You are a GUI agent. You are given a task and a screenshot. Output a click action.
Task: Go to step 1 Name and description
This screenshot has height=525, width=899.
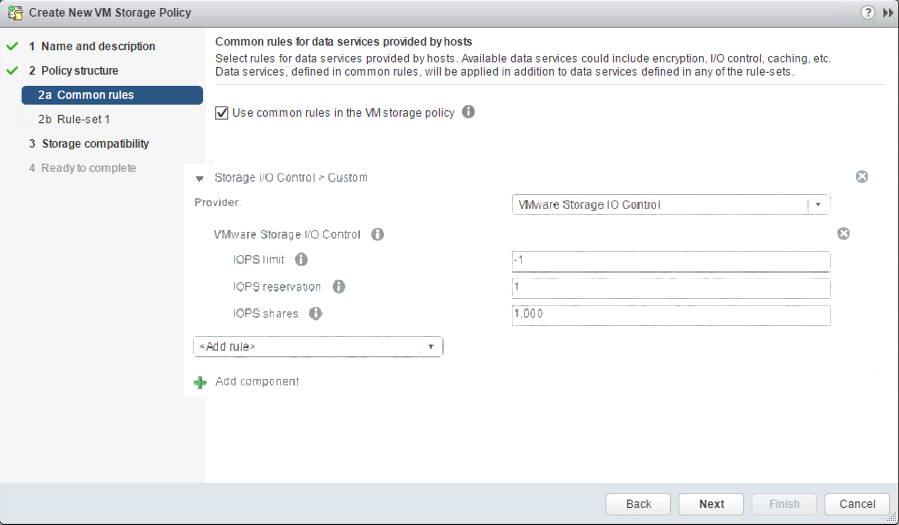(98, 46)
